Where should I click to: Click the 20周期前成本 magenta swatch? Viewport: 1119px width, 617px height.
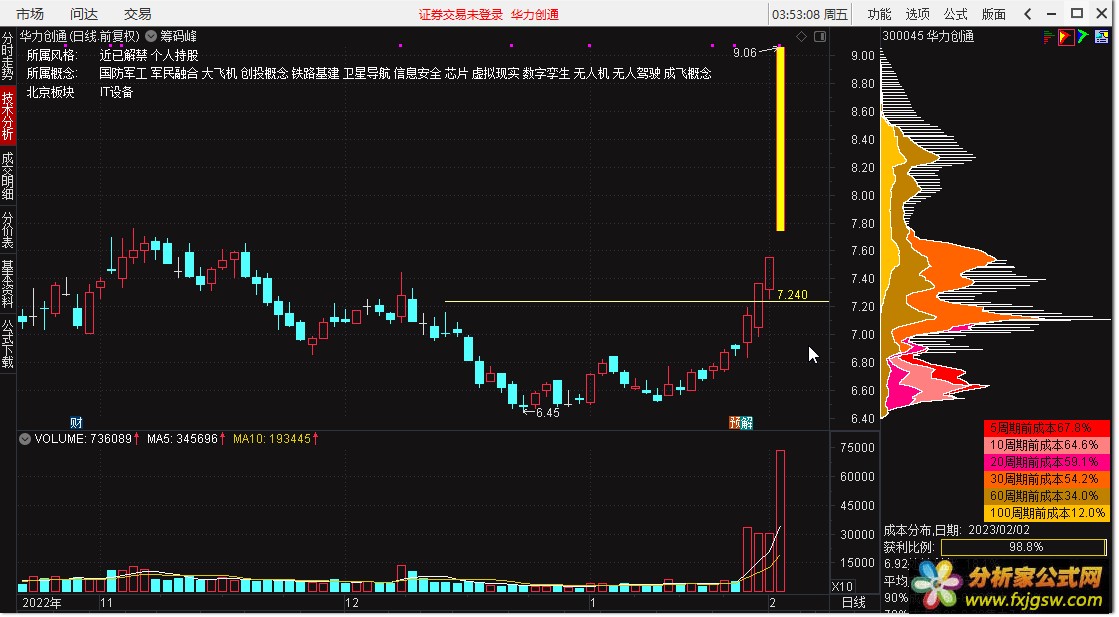[1045, 462]
